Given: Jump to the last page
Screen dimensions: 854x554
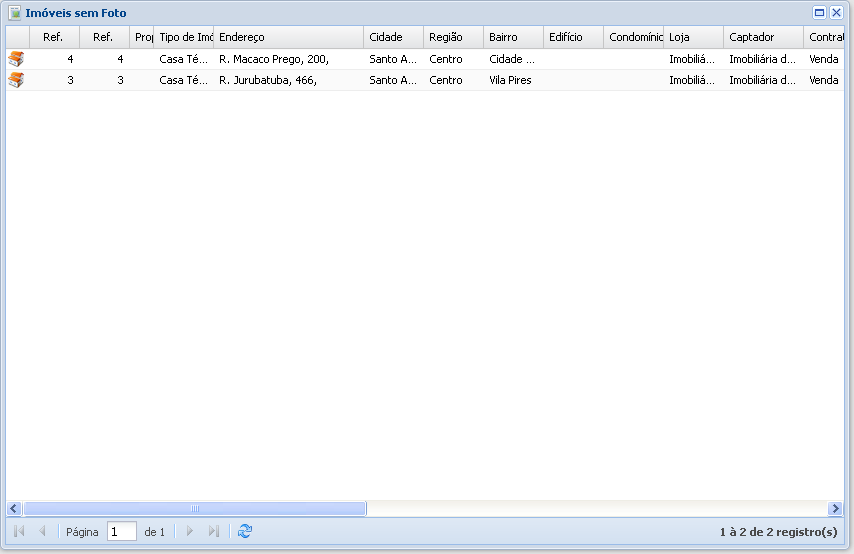Looking at the screenshot, I should coord(213,532).
